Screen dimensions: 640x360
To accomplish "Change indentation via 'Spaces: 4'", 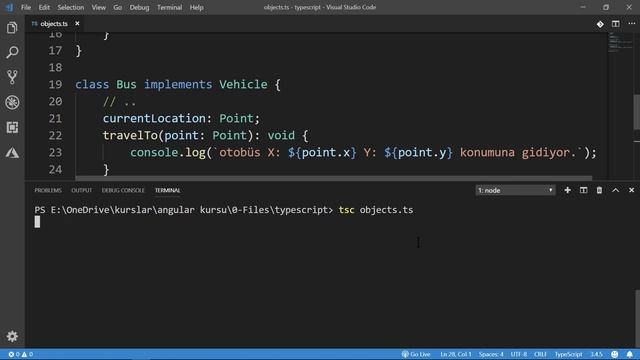I will click(x=491, y=354).
